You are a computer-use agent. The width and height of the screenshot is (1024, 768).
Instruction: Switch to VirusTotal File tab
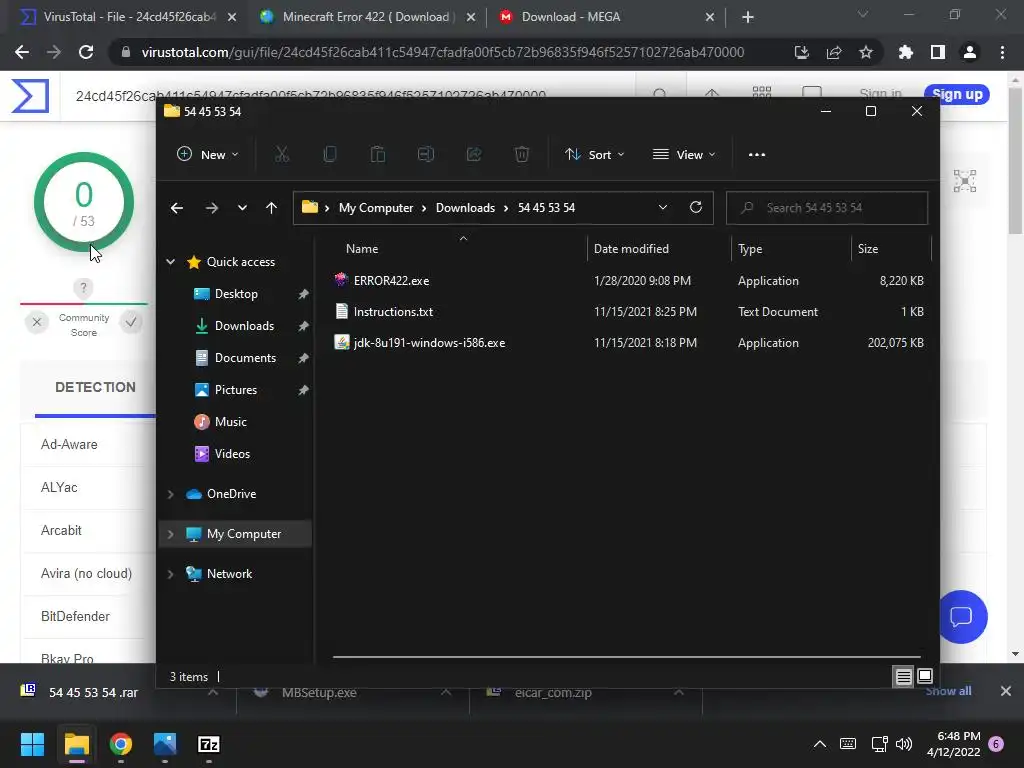coord(118,17)
